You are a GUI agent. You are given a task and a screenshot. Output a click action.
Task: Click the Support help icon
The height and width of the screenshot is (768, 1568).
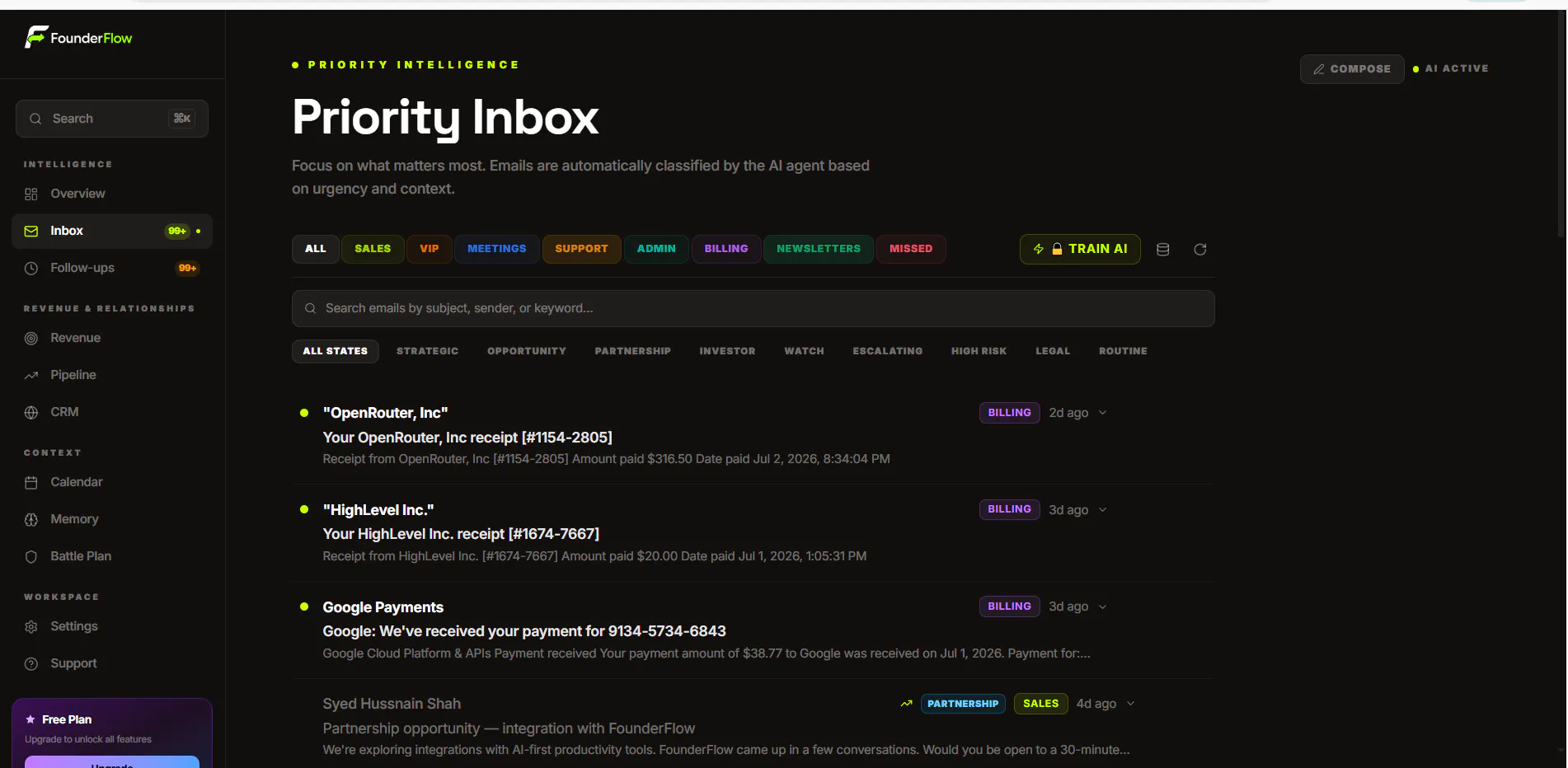coord(31,663)
